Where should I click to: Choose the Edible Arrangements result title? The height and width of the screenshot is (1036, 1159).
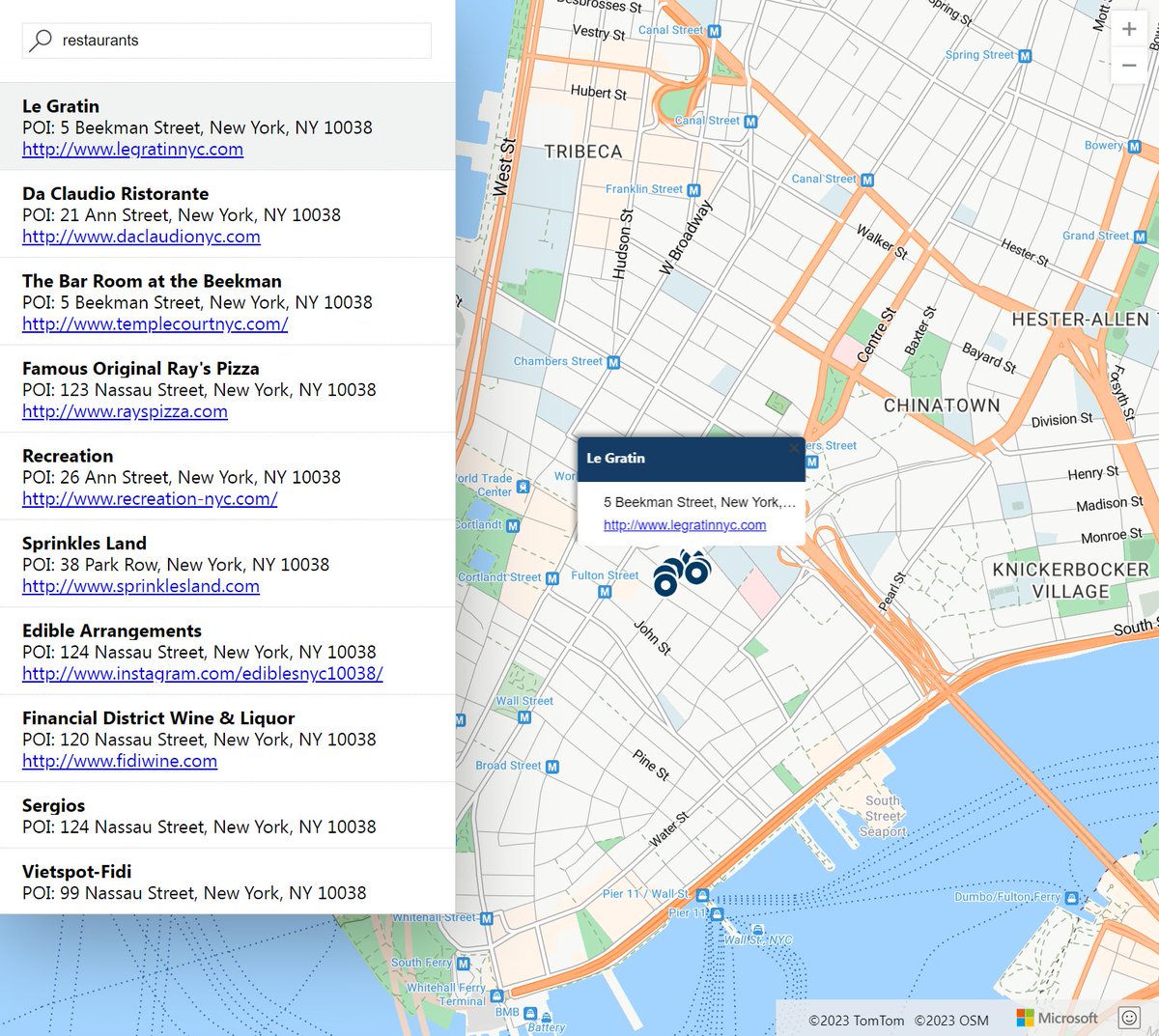[x=112, y=630]
